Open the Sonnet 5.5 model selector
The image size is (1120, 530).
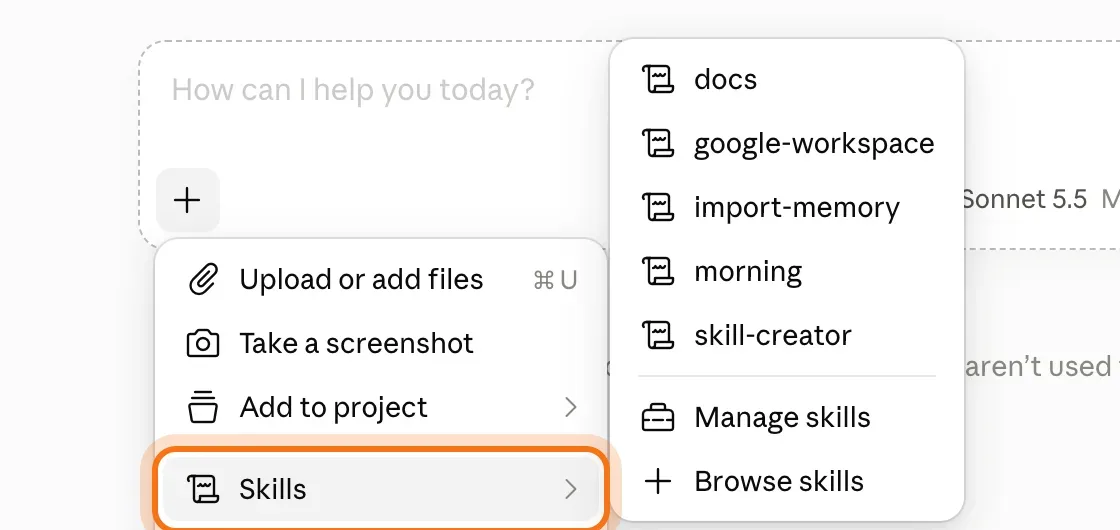(x=1024, y=199)
